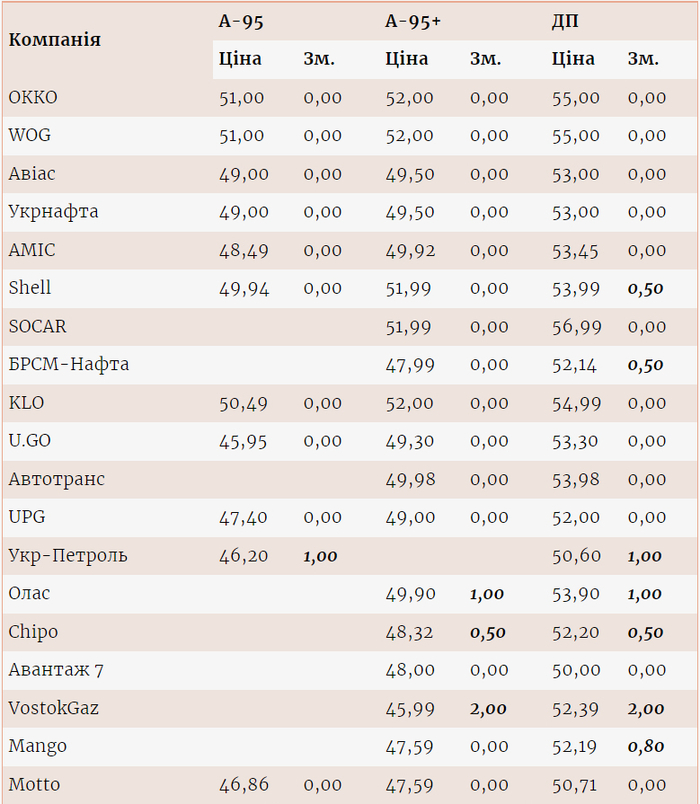Click Shell's ДП change value 0,50
This screenshot has height=804, width=700.
(646, 289)
